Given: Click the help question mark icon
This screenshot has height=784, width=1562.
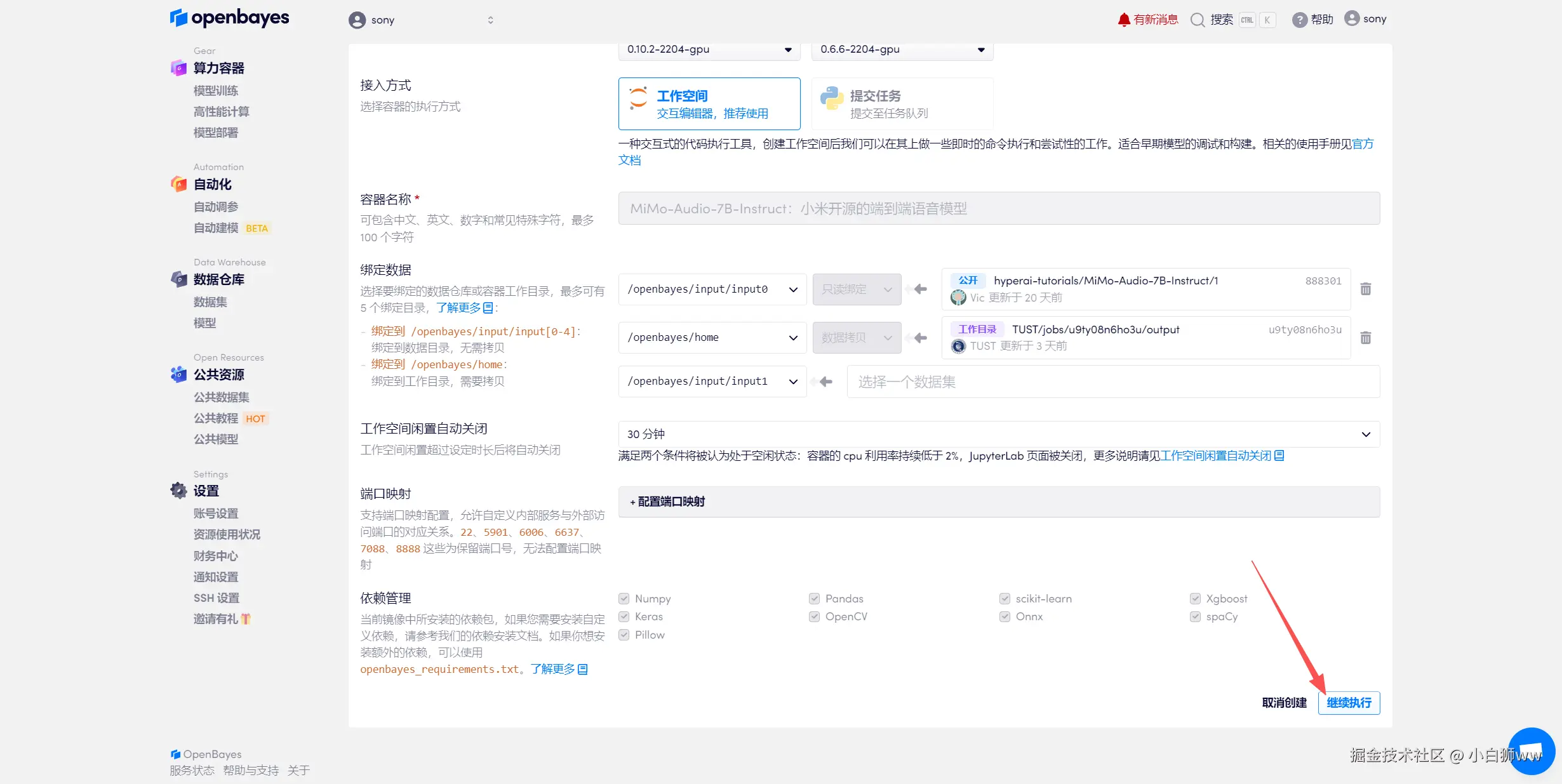Looking at the screenshot, I should 1300,20.
